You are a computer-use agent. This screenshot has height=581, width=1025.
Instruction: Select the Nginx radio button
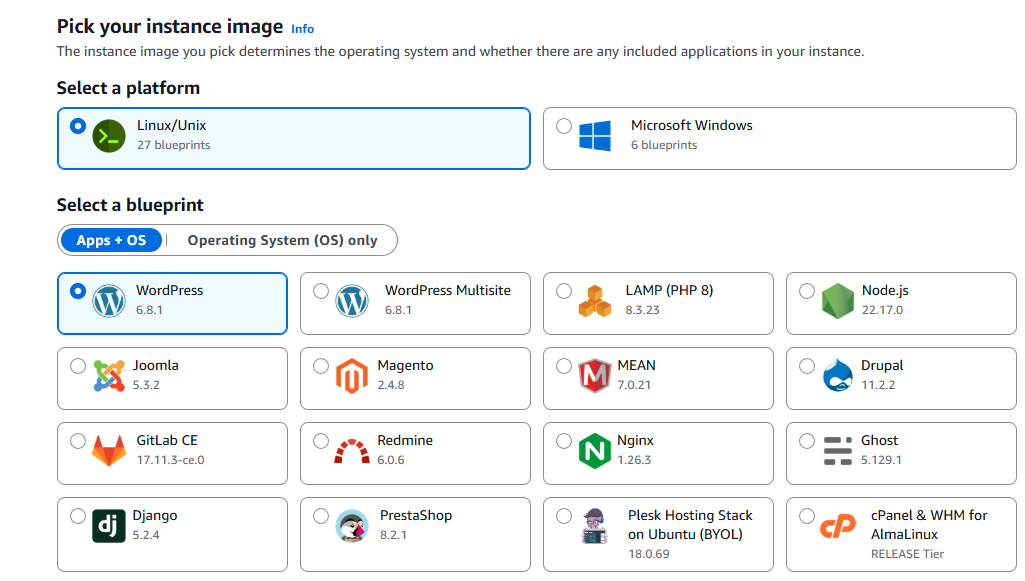(564, 441)
